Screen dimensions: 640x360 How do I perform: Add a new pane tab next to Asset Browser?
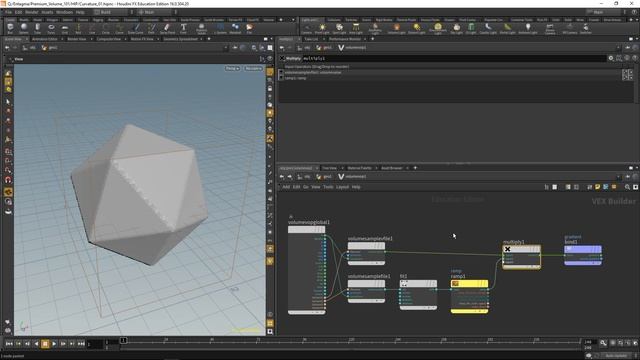click(x=415, y=168)
